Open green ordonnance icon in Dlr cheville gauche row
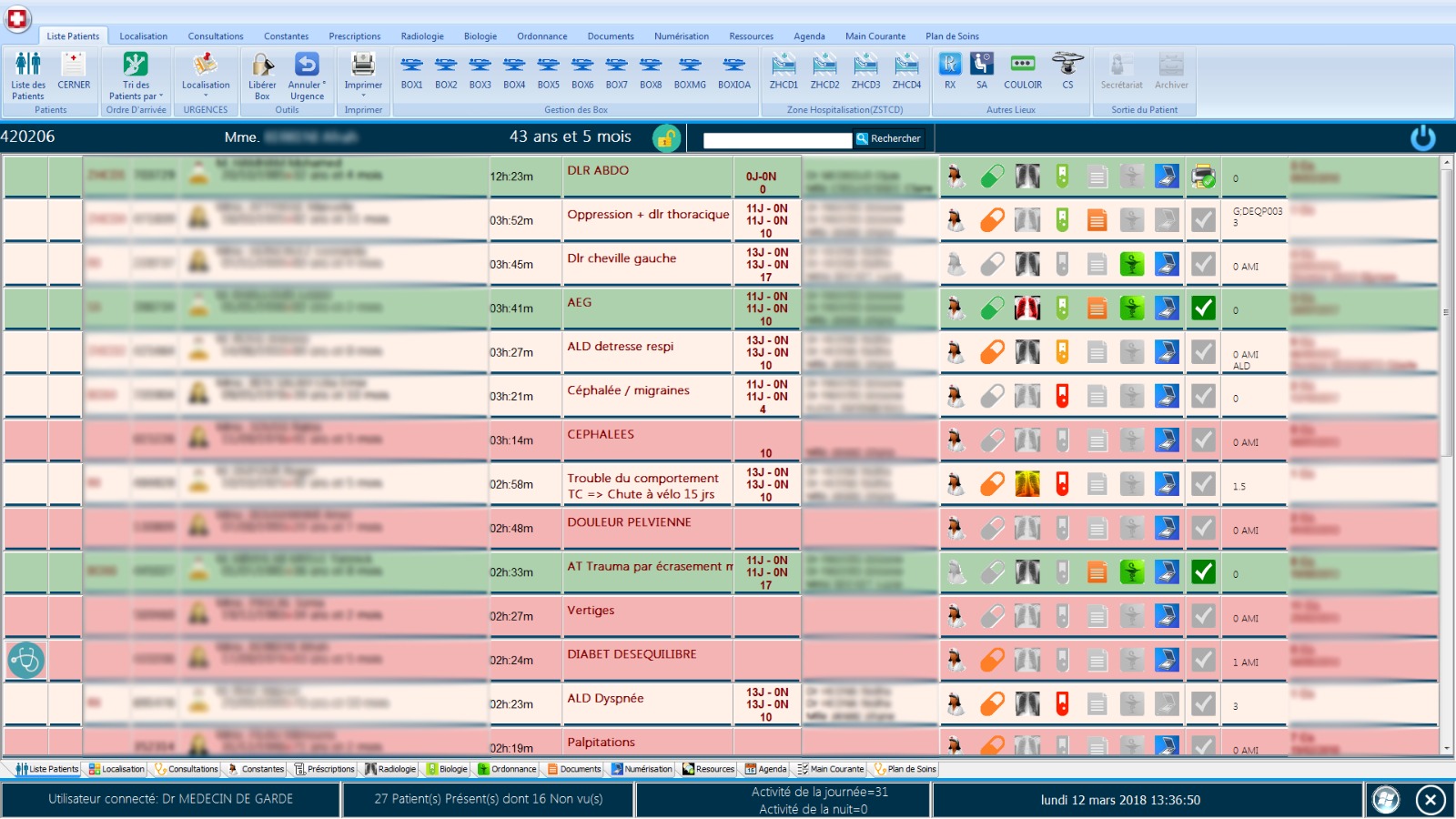1456x819 pixels. coord(1132,264)
